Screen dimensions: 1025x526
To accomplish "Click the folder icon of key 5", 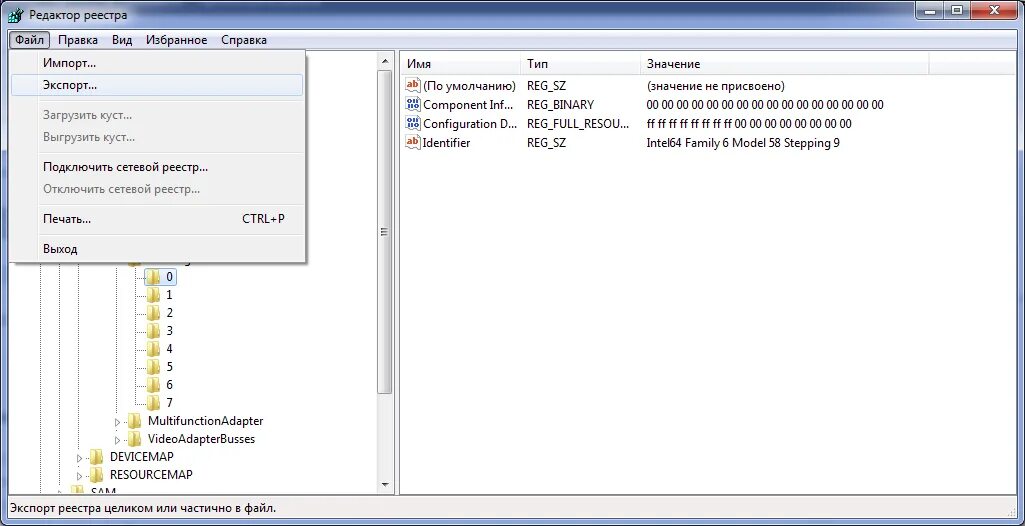I will click(152, 367).
